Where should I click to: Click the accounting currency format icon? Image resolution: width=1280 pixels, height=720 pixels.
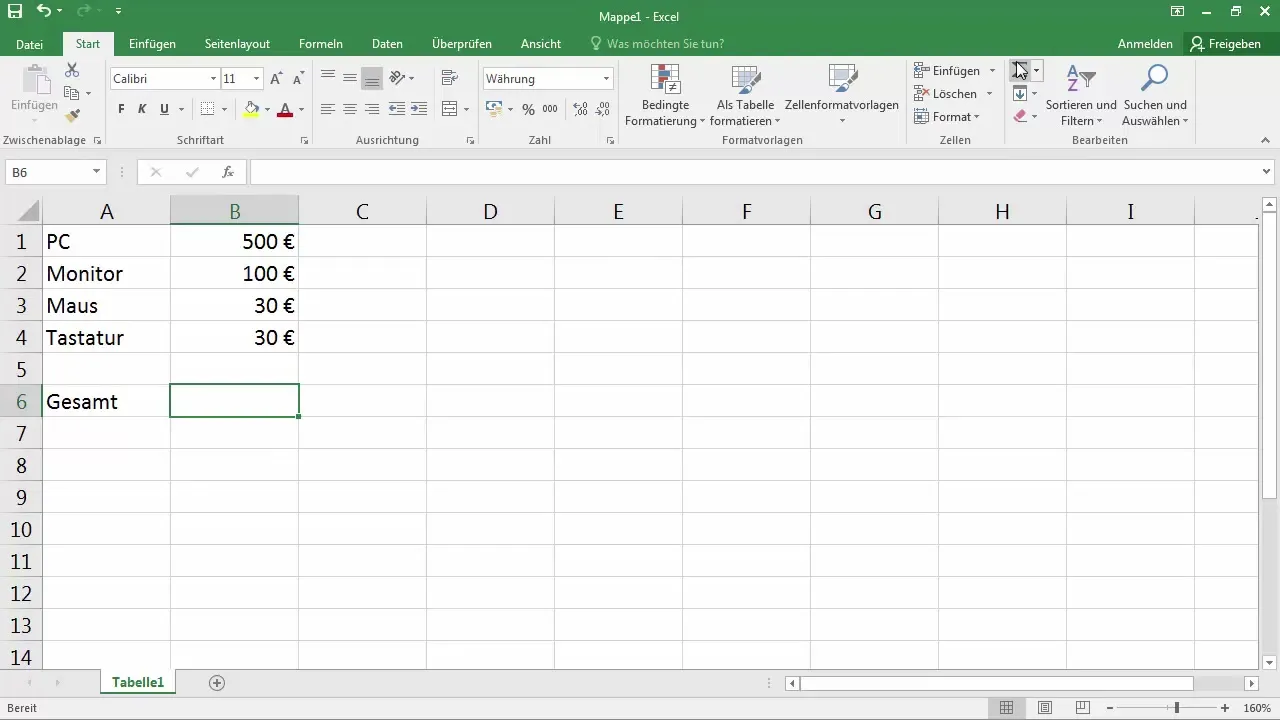[x=495, y=109]
